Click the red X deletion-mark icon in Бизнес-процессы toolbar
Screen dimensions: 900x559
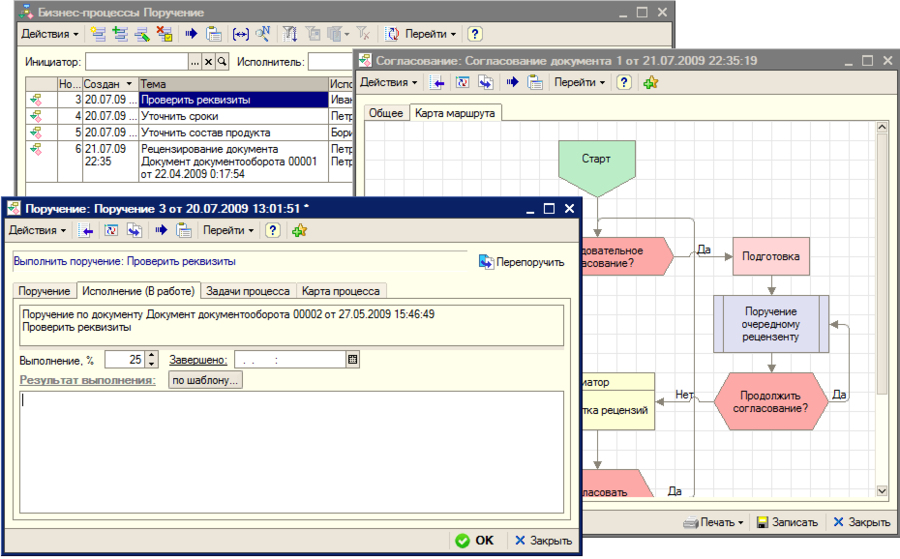[164, 34]
